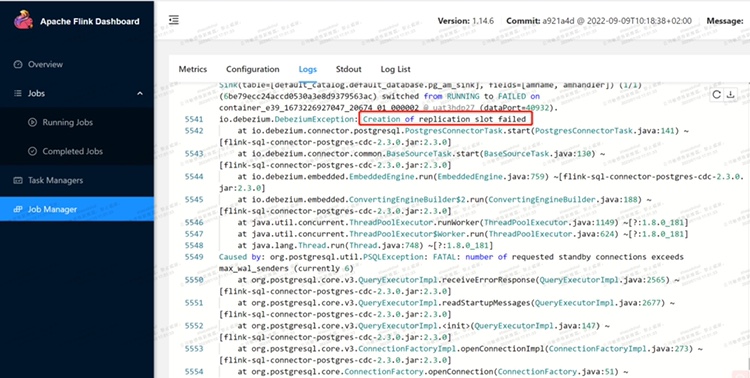This screenshot has height=378, width=750.
Task: Click the Task Managers icon
Action: tap(18, 180)
